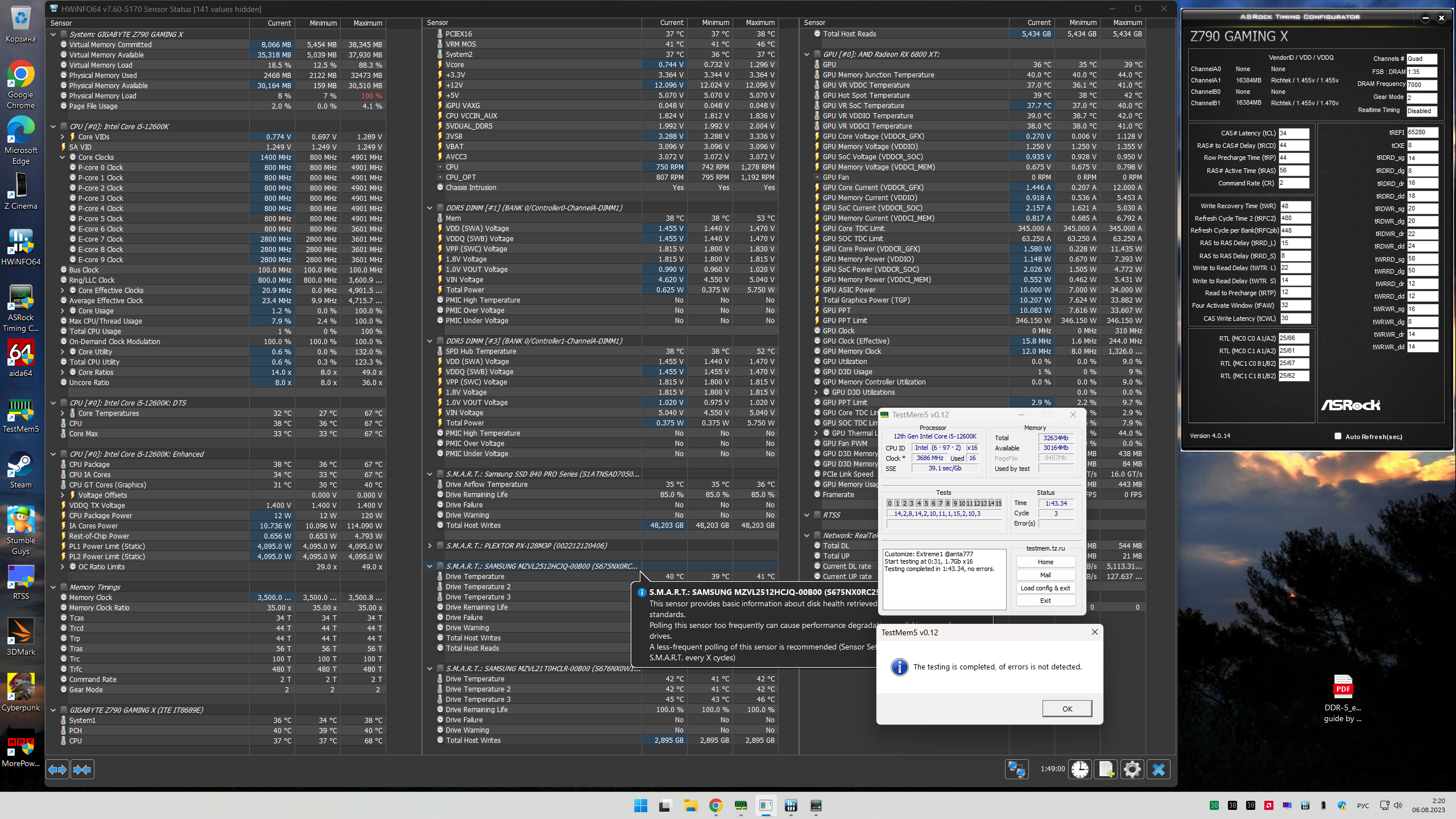The height and width of the screenshot is (819, 1456).
Task: Enable the Auto Refresh(sec) checkbox
Action: coord(1338,436)
